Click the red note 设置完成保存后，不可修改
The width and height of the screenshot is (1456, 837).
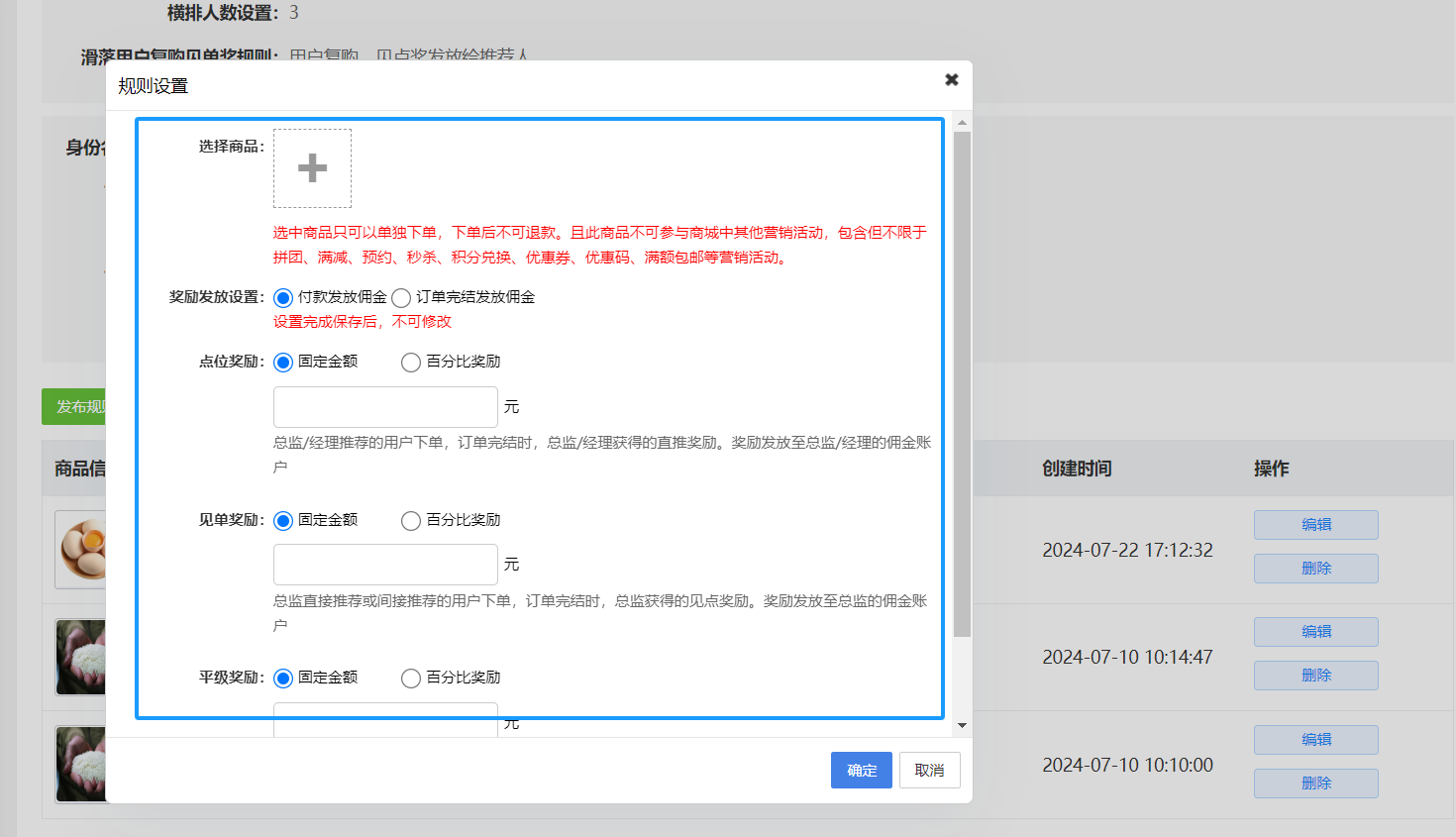pos(363,322)
